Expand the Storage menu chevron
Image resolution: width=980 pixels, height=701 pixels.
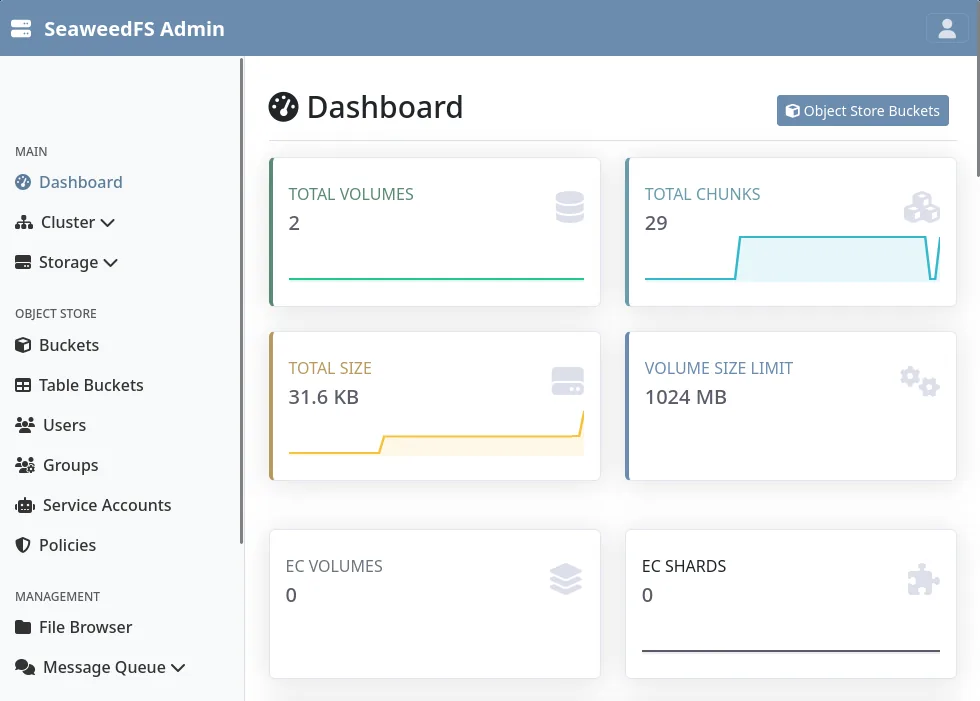(x=111, y=263)
